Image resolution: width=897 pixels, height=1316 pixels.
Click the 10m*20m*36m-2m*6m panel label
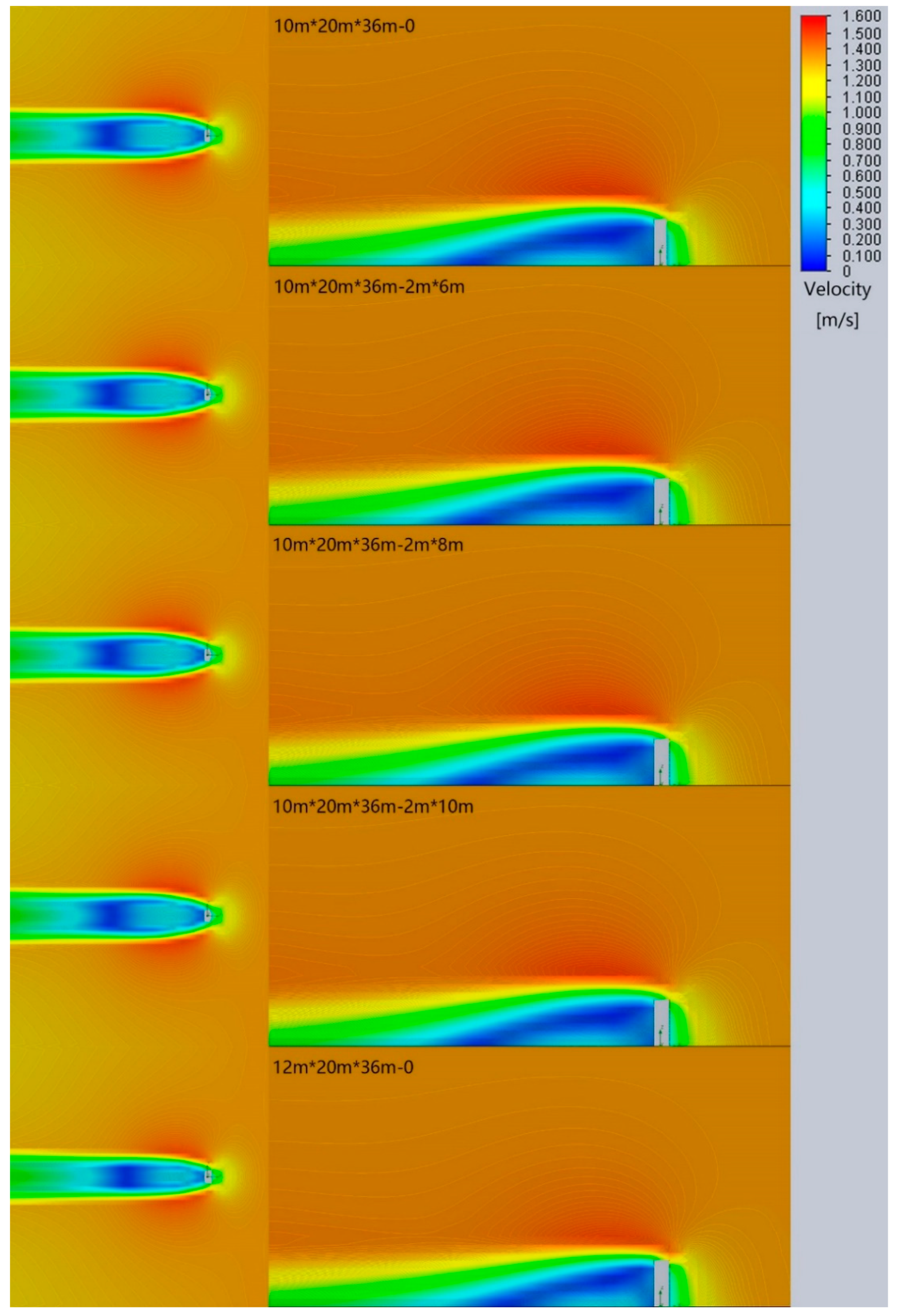(369, 287)
